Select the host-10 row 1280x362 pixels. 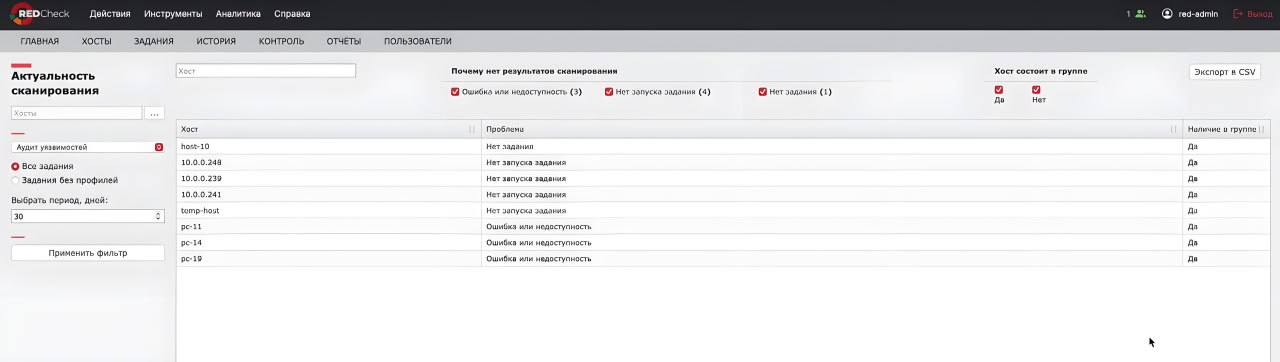(724, 146)
